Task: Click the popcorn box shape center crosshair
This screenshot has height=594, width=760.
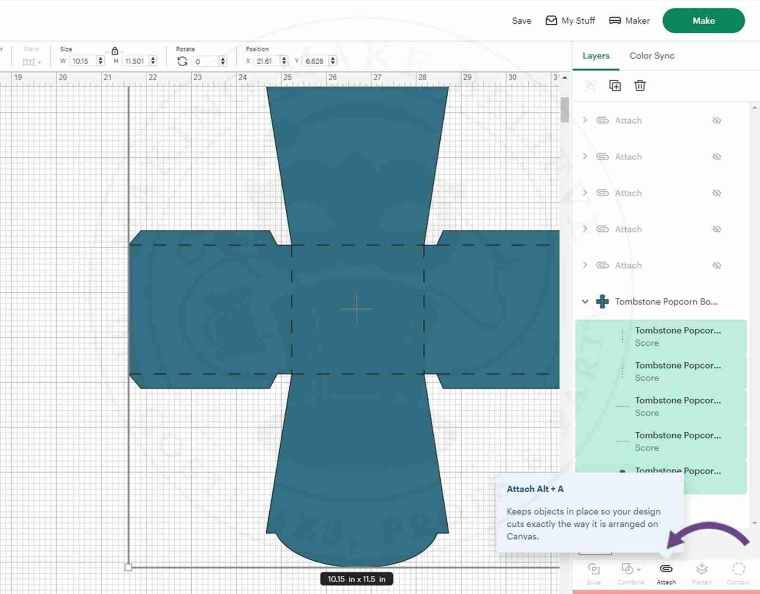Action: pos(356,308)
